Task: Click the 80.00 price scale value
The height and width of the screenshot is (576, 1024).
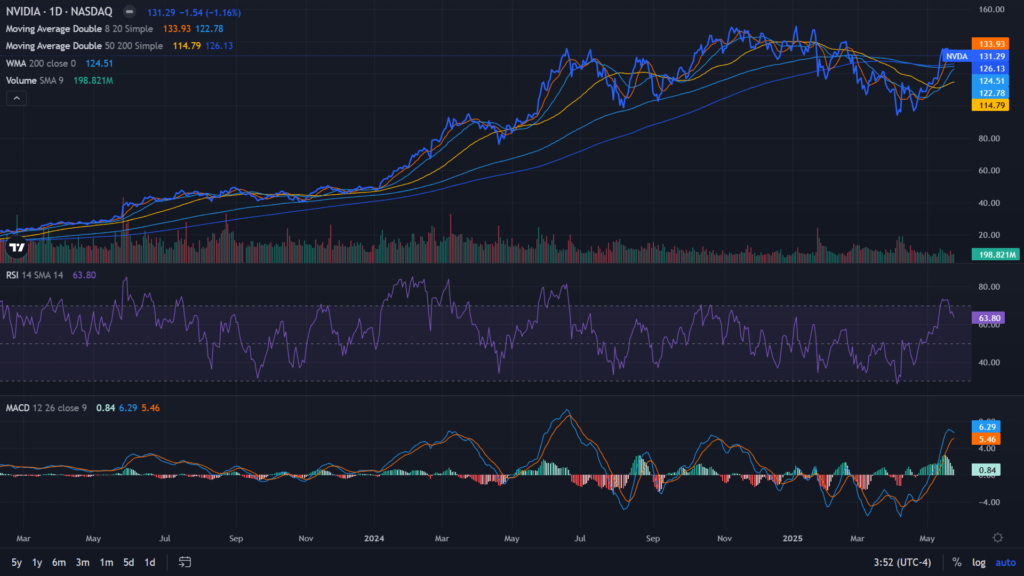Action: 989,138
